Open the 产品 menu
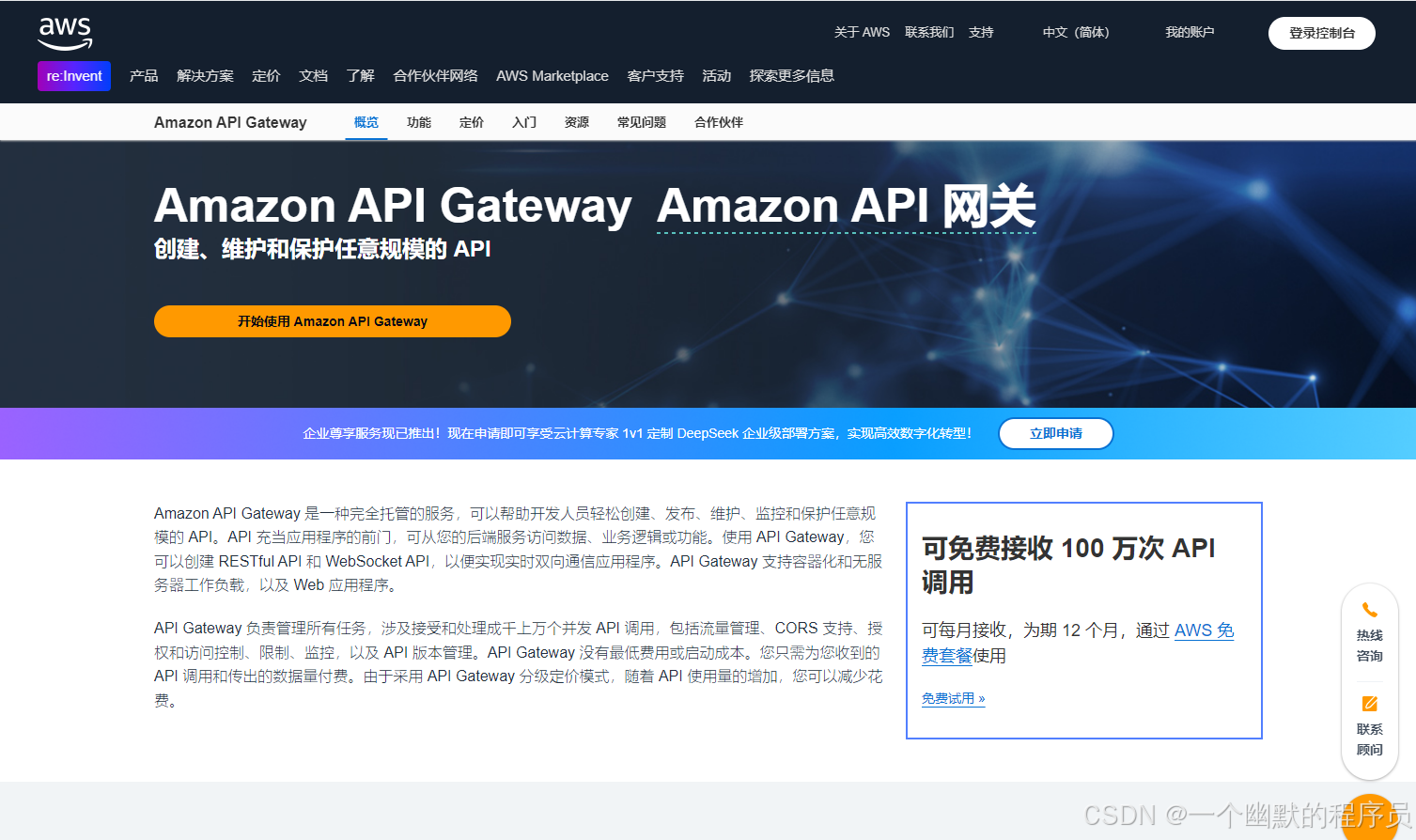 pyautogui.click(x=144, y=76)
